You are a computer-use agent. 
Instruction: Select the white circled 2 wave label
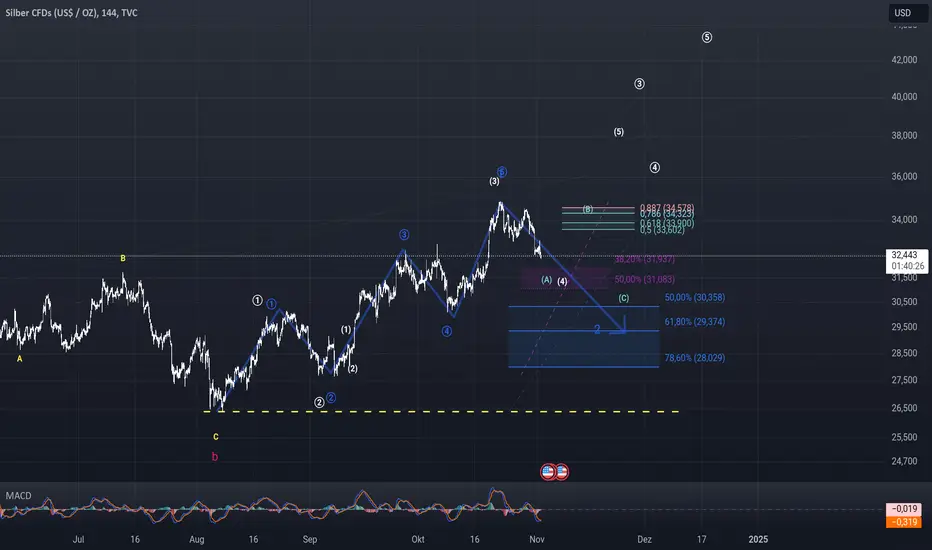click(x=319, y=403)
